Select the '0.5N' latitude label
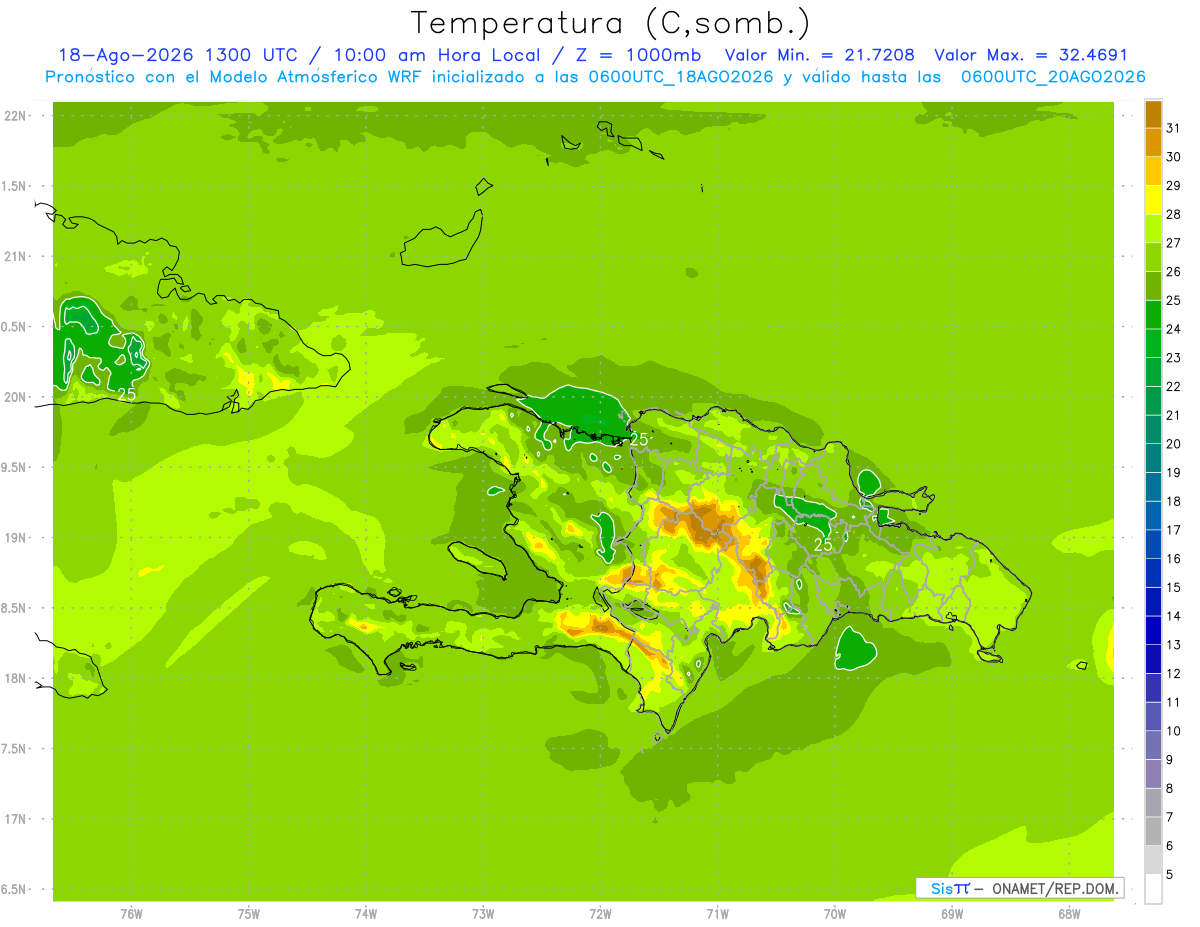1200x927 pixels. click(x=15, y=327)
